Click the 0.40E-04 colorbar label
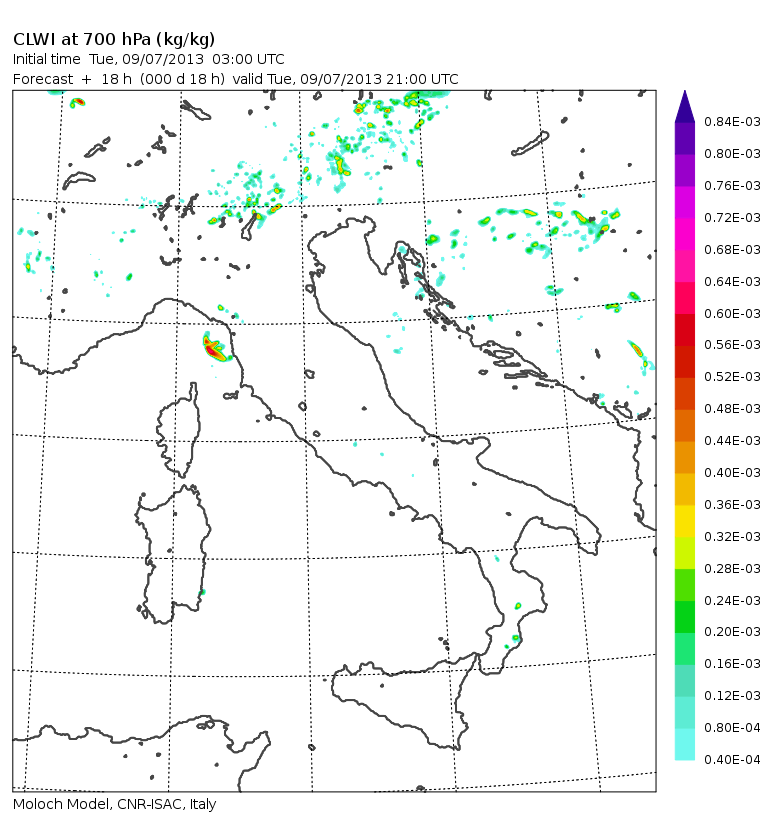This screenshot has height=828, width=760. click(x=732, y=759)
